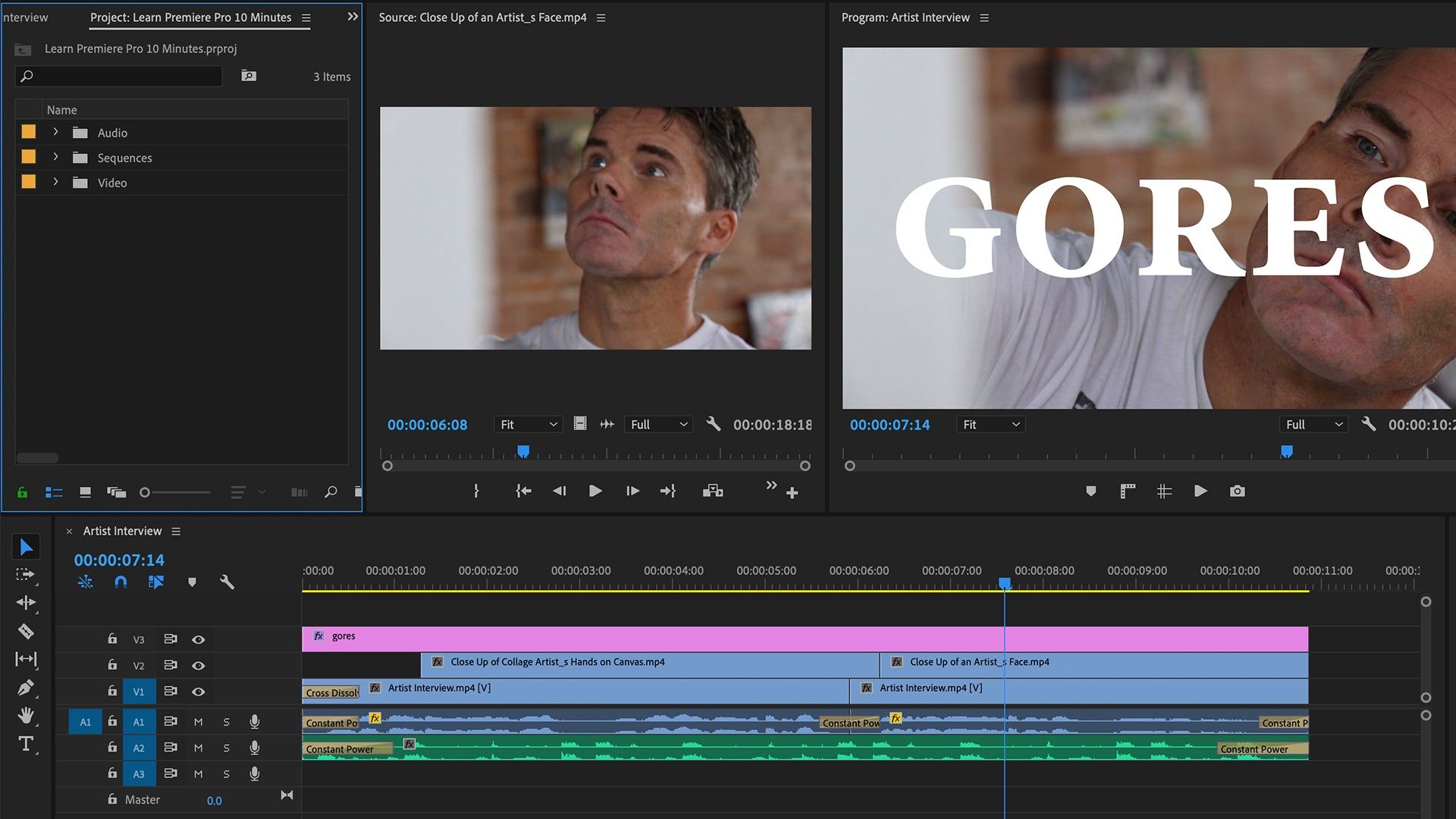
Task: Hide the V1 track with its eye toggle
Action: tap(198, 691)
